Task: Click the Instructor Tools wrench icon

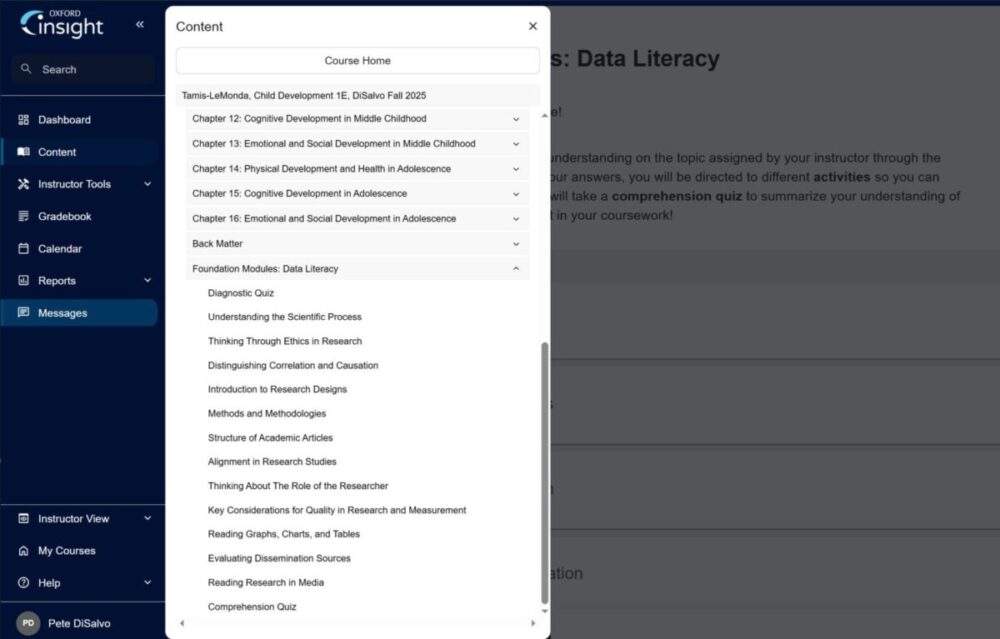Action: [24, 184]
